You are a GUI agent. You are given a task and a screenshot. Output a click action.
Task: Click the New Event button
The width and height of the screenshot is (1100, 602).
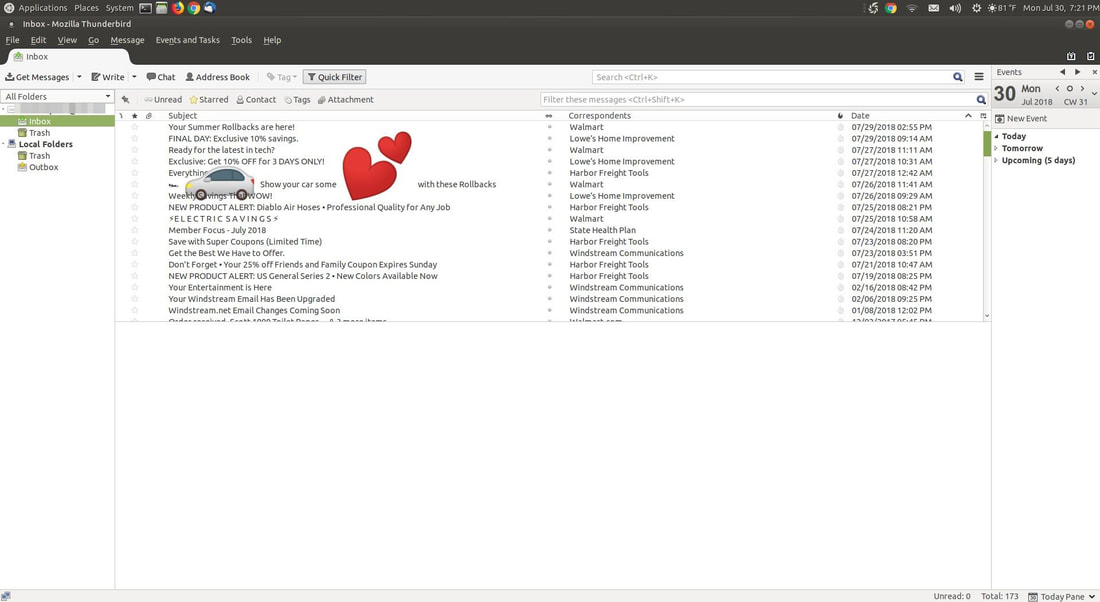[x=1021, y=118]
